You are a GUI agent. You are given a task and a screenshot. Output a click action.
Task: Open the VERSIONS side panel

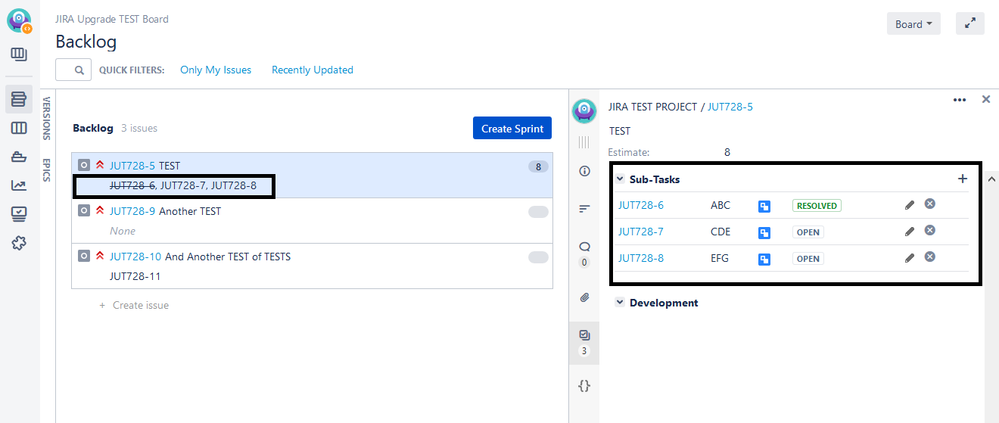pyautogui.click(x=47, y=118)
